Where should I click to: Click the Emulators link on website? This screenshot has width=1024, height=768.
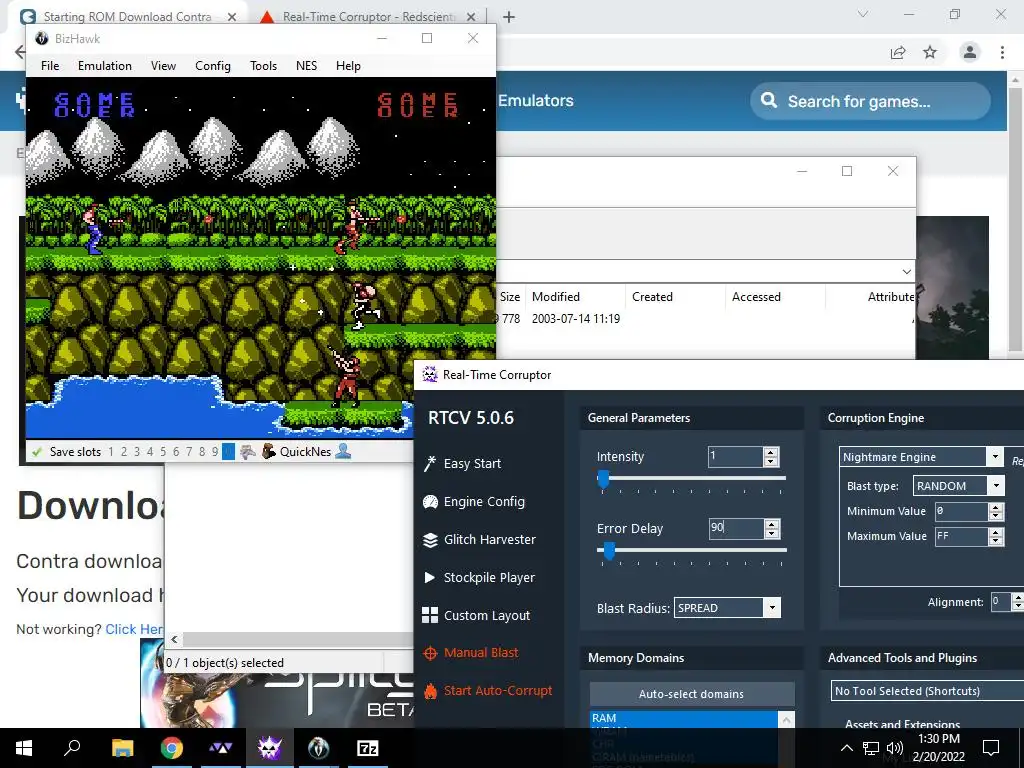click(536, 101)
